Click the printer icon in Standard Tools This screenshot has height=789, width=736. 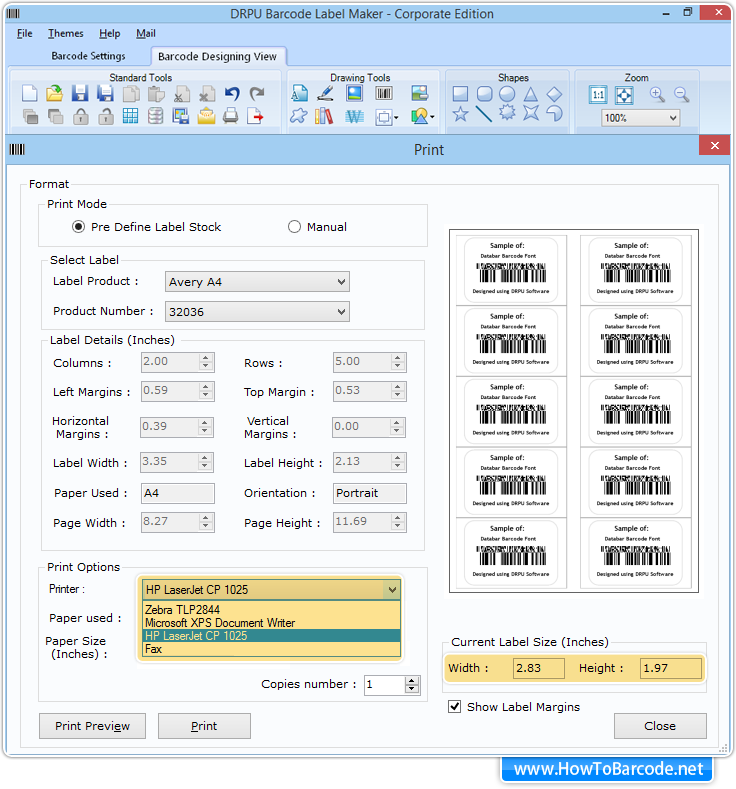tap(230, 117)
